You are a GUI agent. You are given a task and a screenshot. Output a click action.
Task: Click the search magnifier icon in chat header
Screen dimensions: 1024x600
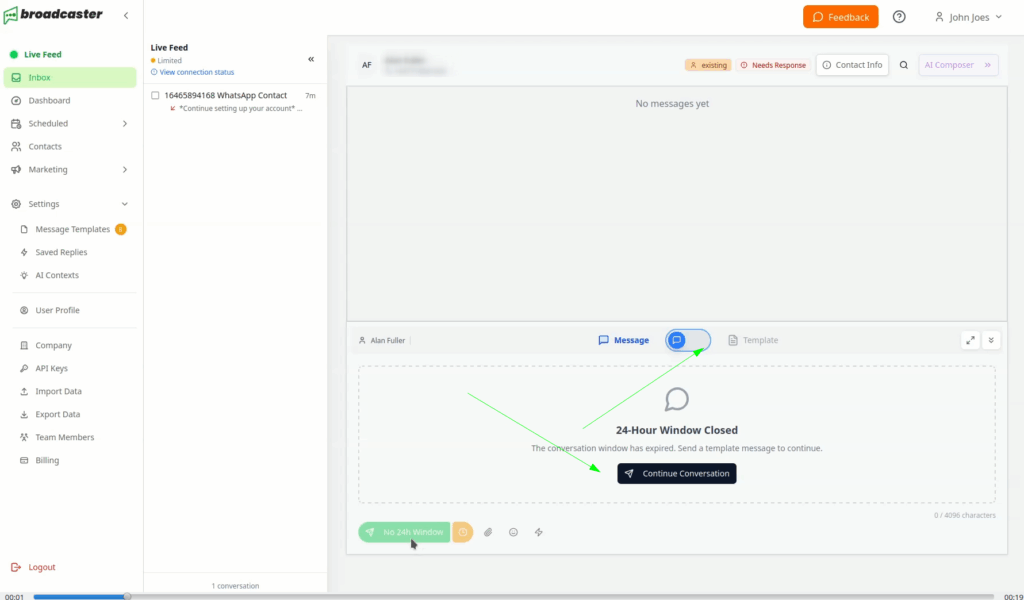coord(904,65)
